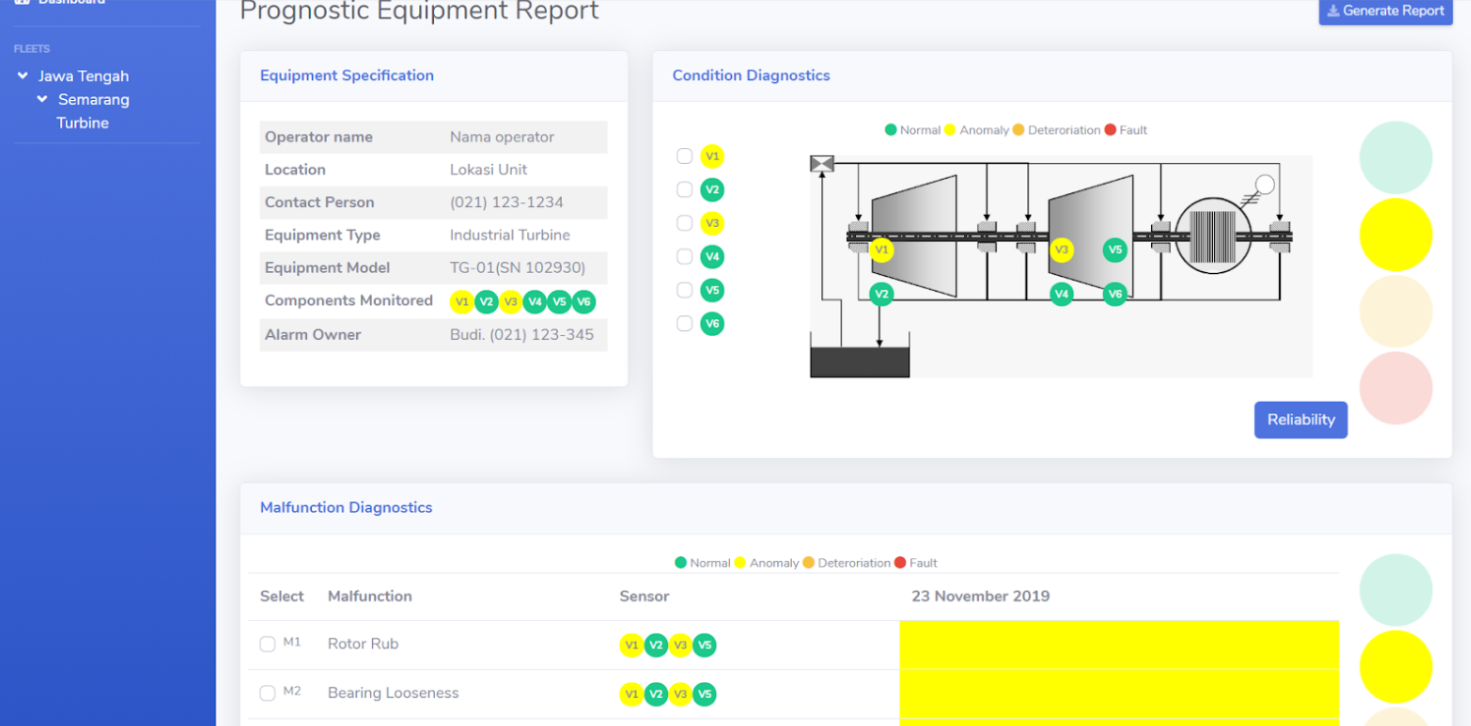Click the V6 sensor marker on turbine diagram
1471x726 pixels.
coord(1115,294)
